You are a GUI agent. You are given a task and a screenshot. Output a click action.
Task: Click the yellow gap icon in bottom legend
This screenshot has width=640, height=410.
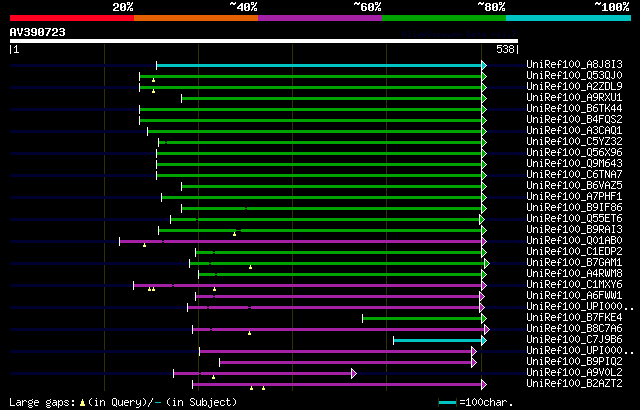[x=82, y=403]
